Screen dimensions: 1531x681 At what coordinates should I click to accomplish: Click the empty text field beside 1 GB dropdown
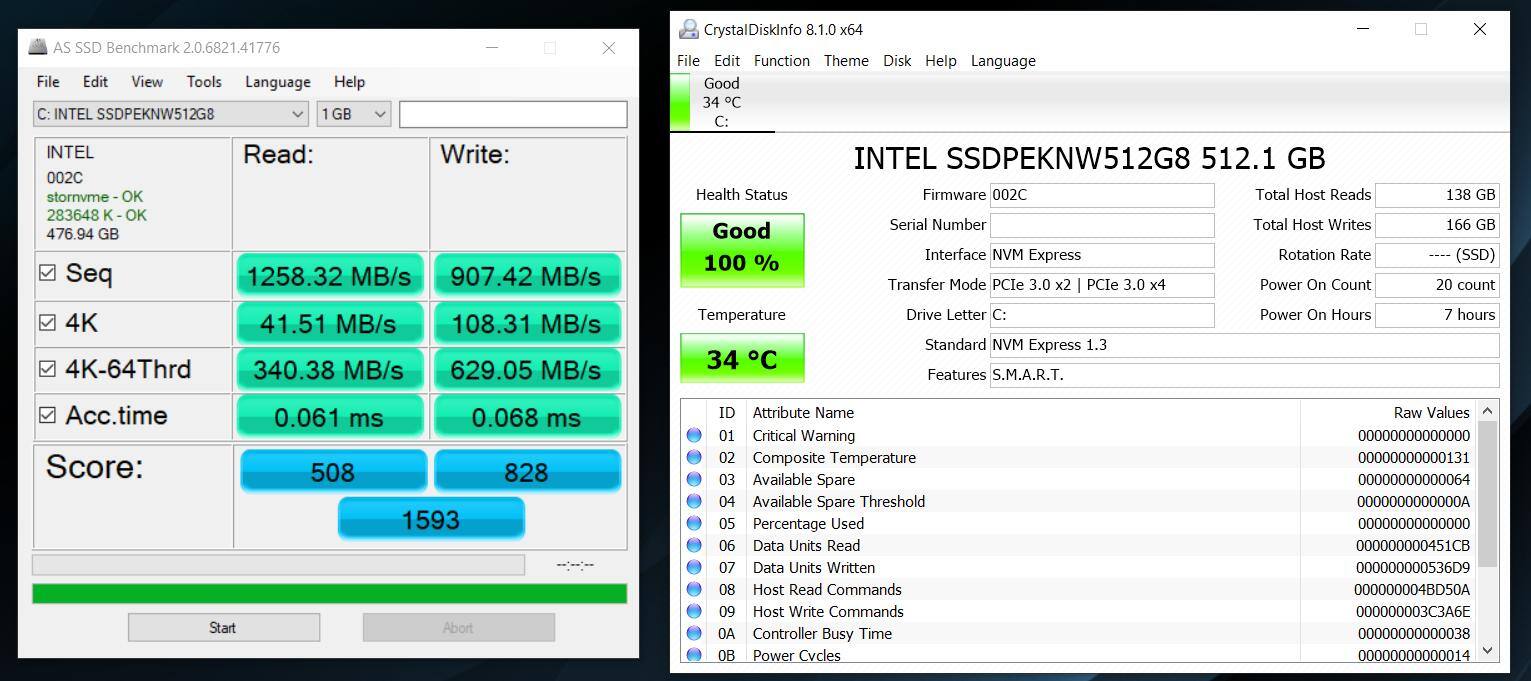click(x=512, y=114)
